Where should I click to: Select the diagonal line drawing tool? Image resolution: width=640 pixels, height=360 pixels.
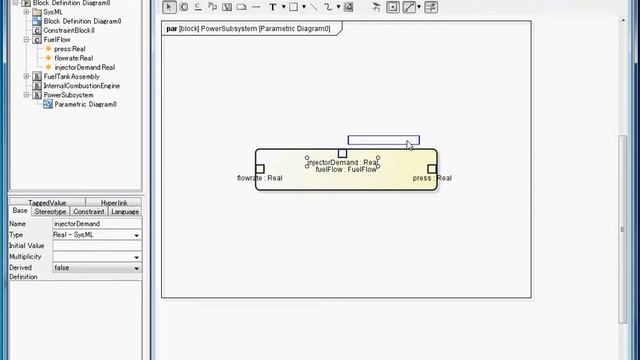313,7
